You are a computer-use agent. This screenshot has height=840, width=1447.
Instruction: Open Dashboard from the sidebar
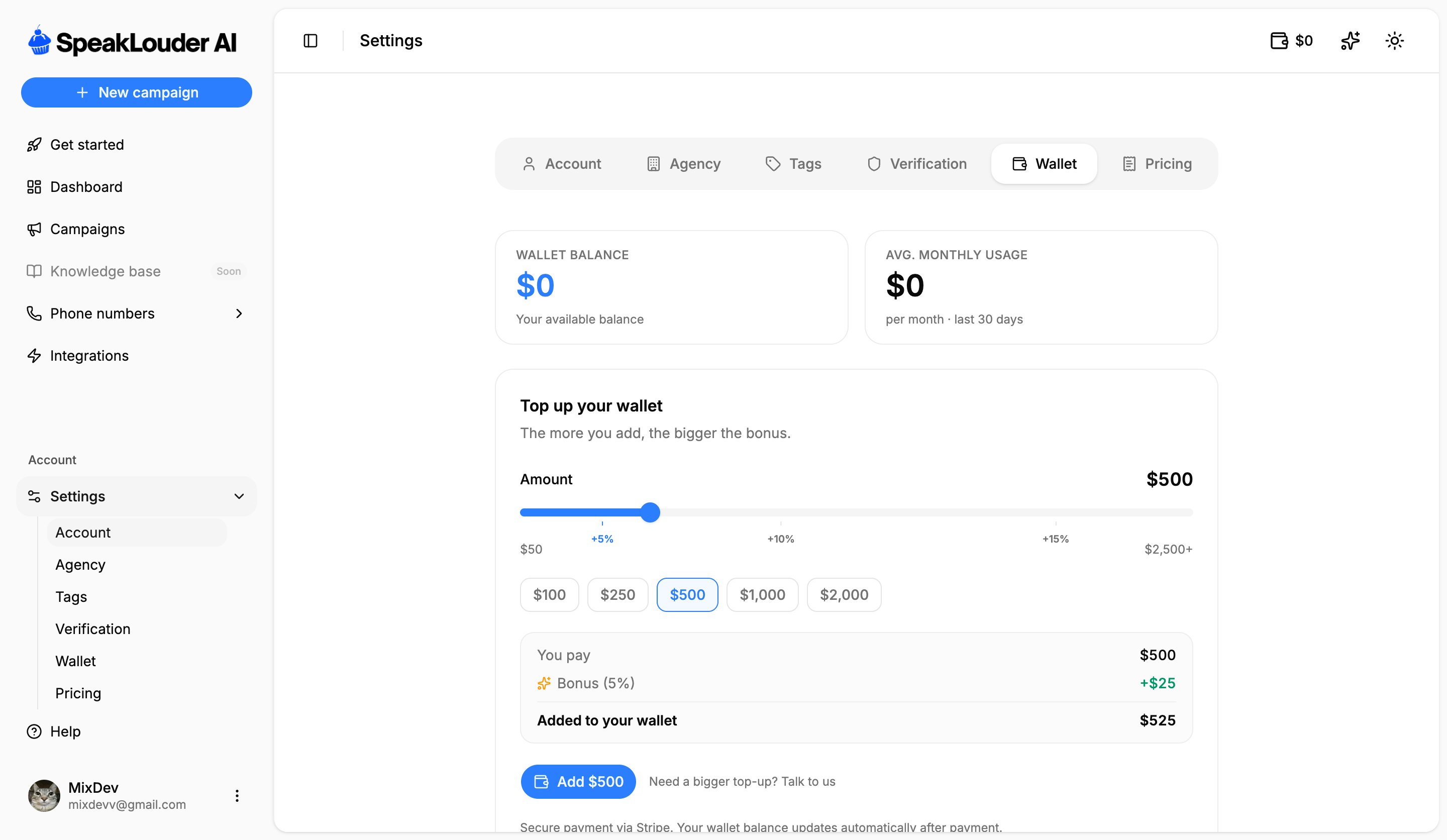[137, 186]
